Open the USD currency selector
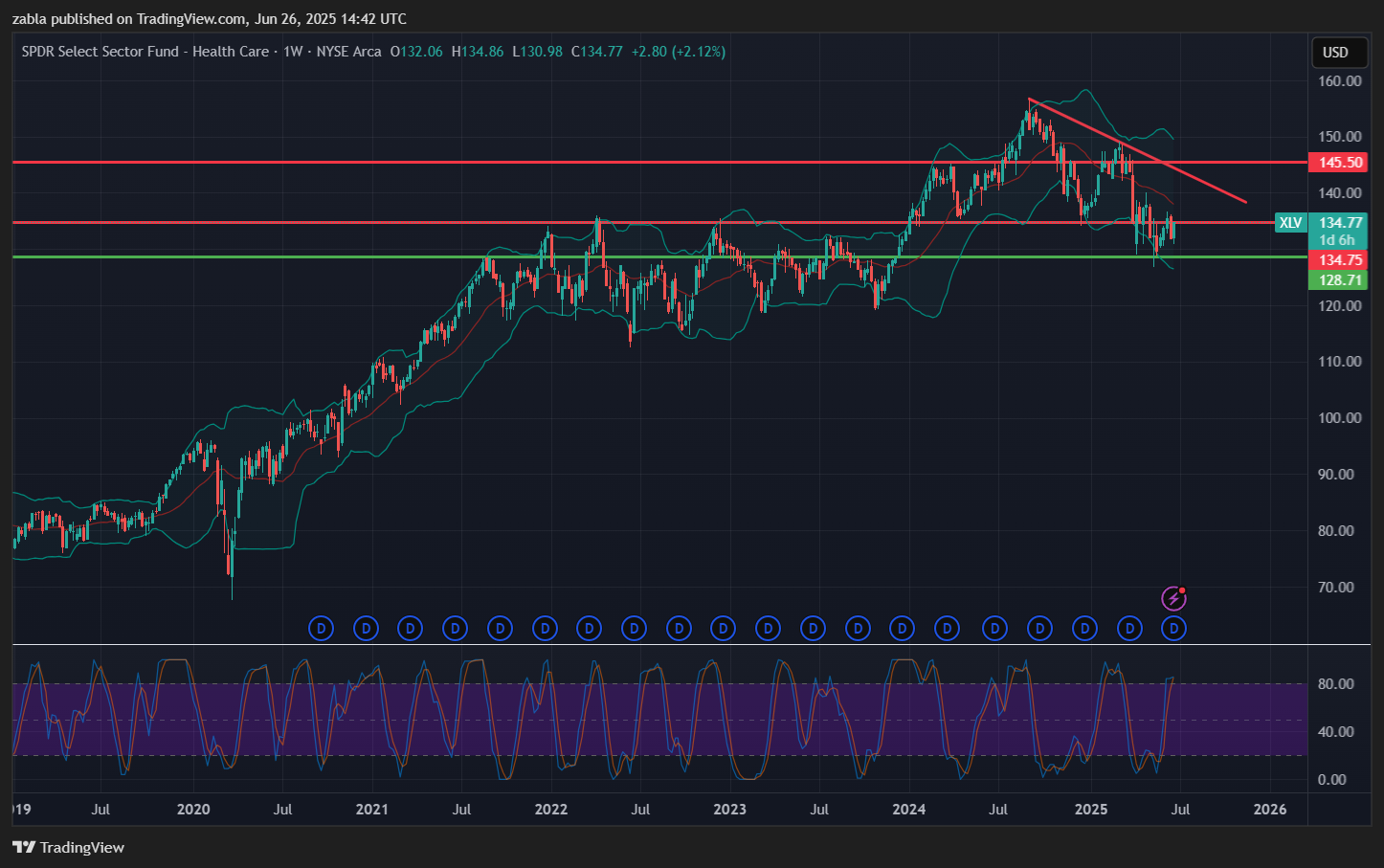 [x=1335, y=53]
